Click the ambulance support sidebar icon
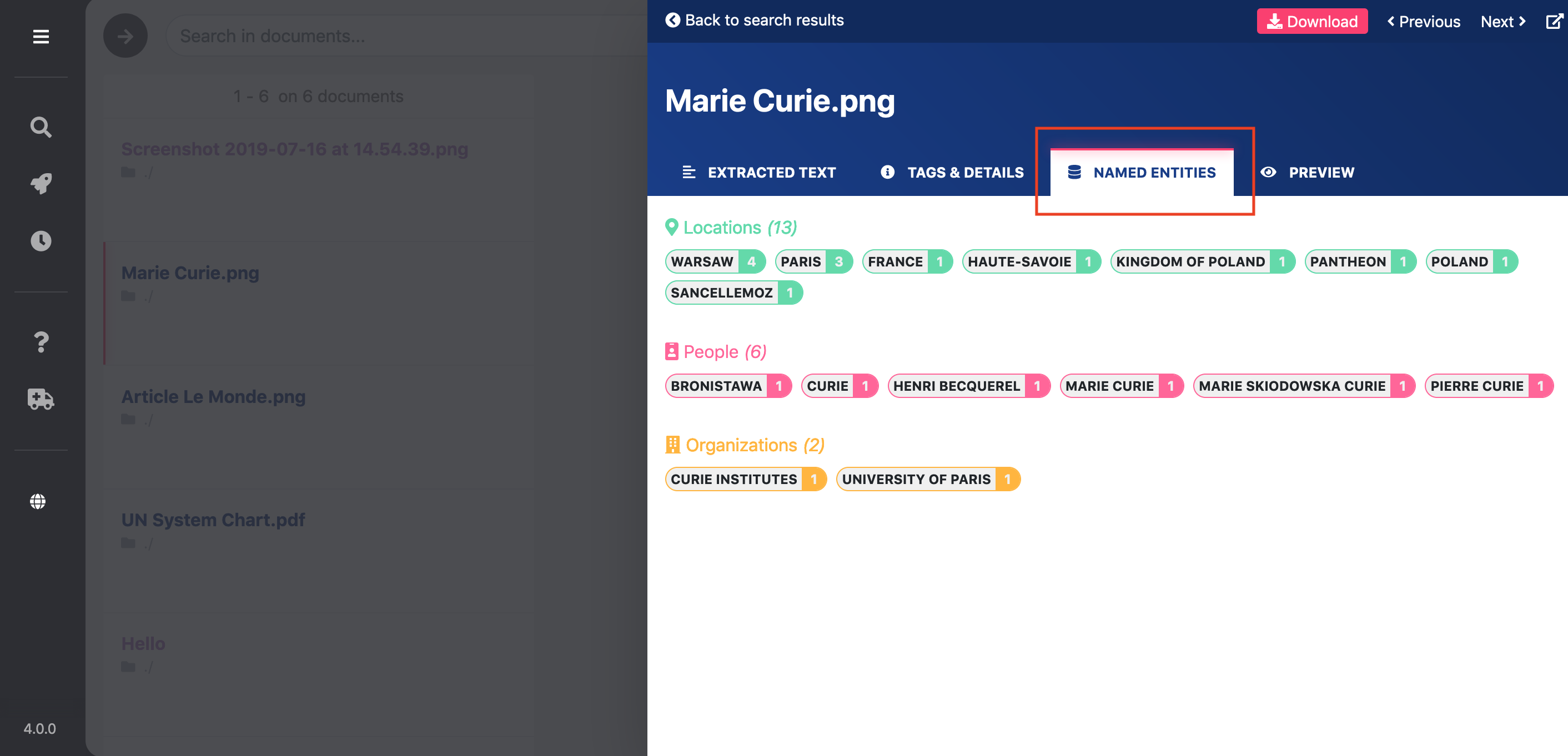The width and height of the screenshot is (1568, 756). 41,399
